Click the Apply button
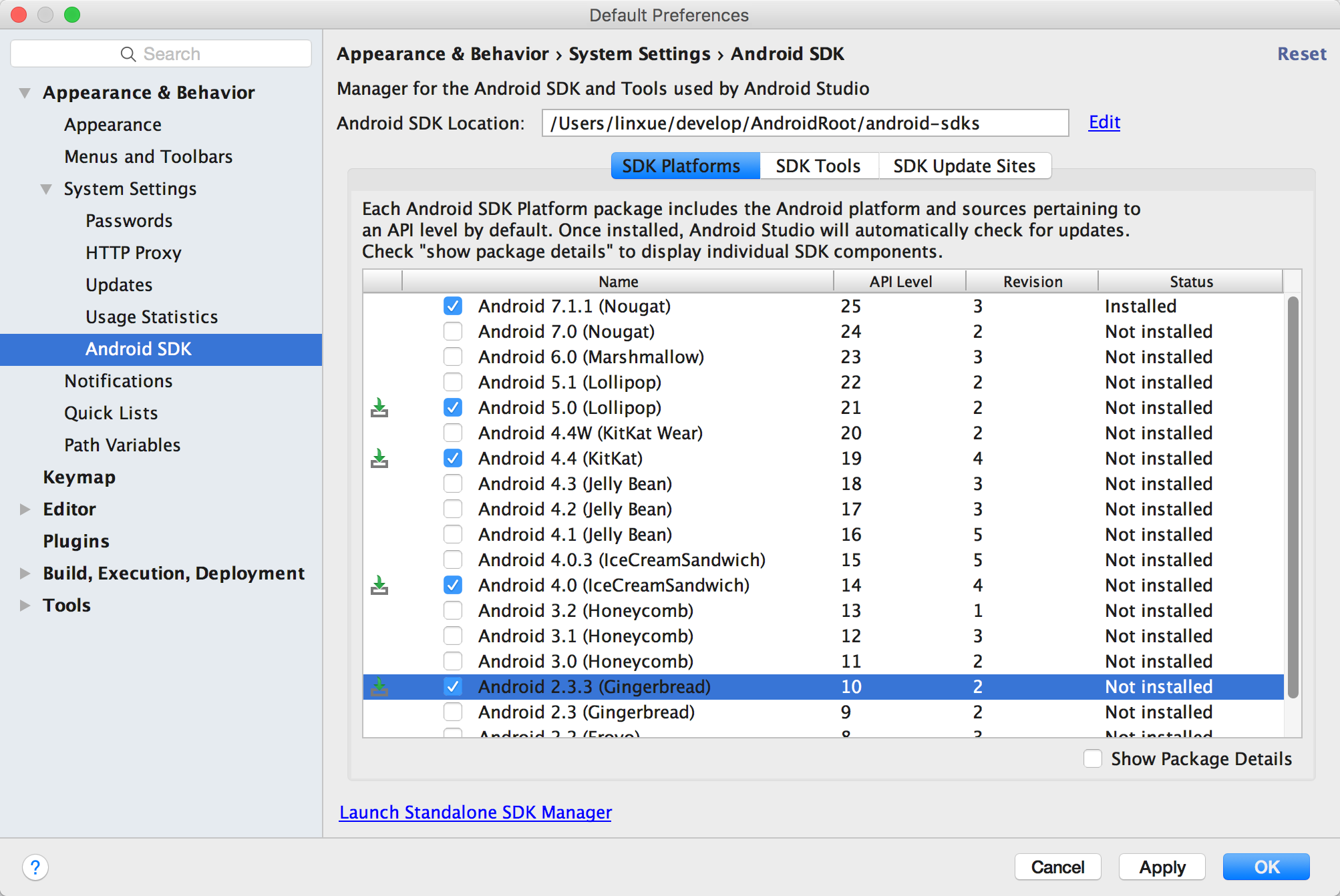The height and width of the screenshot is (896, 1340). coord(1162,867)
